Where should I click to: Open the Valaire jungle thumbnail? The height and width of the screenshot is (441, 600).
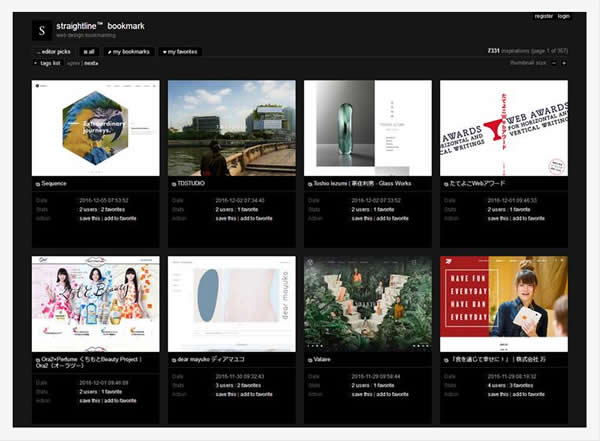pos(367,303)
